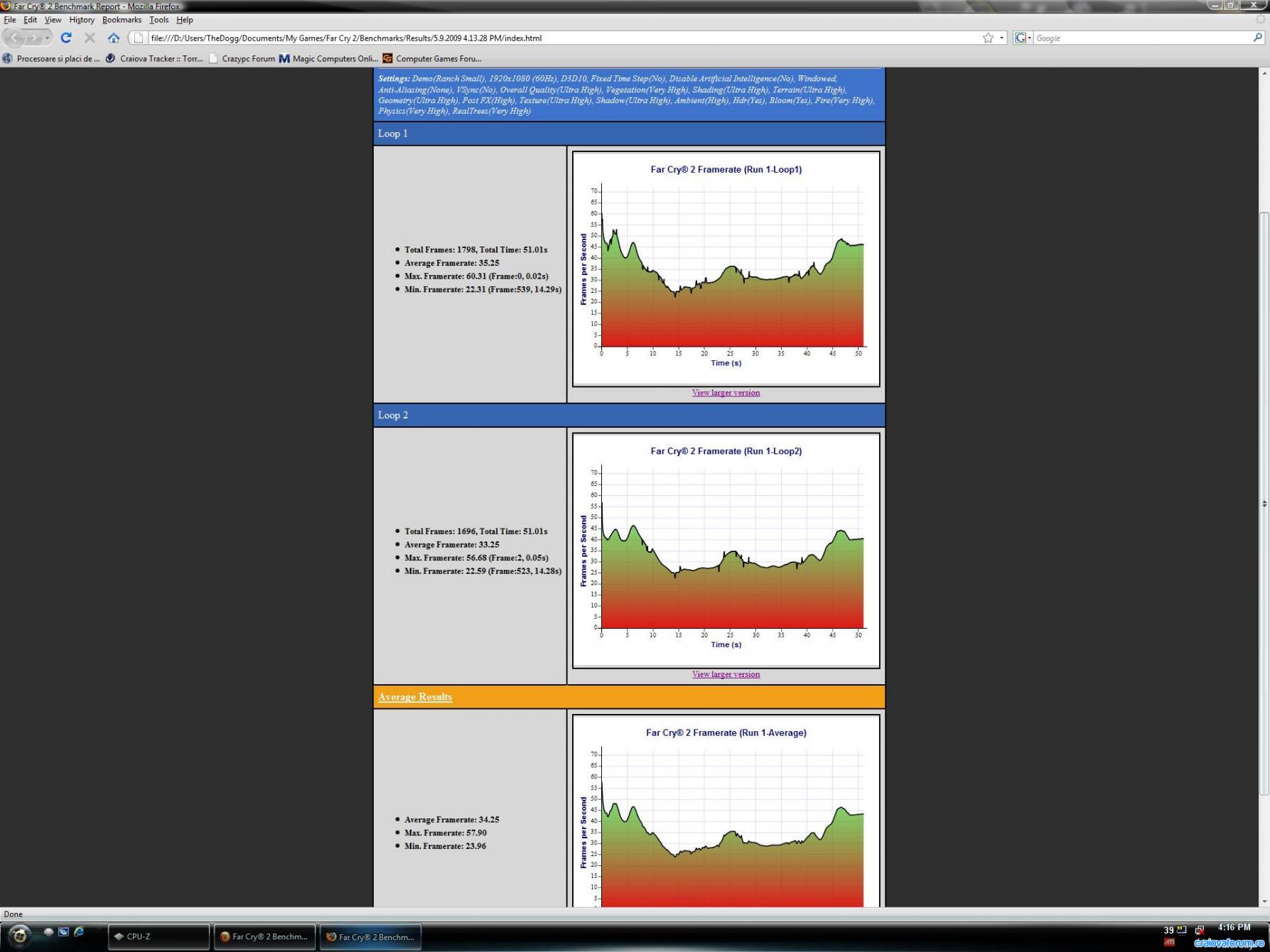Viewport: 1270px width, 952px height.
Task: Click the search magnifier icon
Action: (1257, 38)
